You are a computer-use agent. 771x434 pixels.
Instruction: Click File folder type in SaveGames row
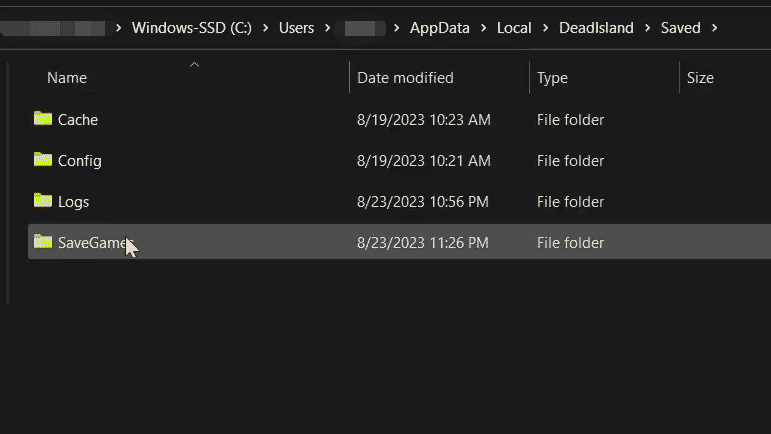570,243
